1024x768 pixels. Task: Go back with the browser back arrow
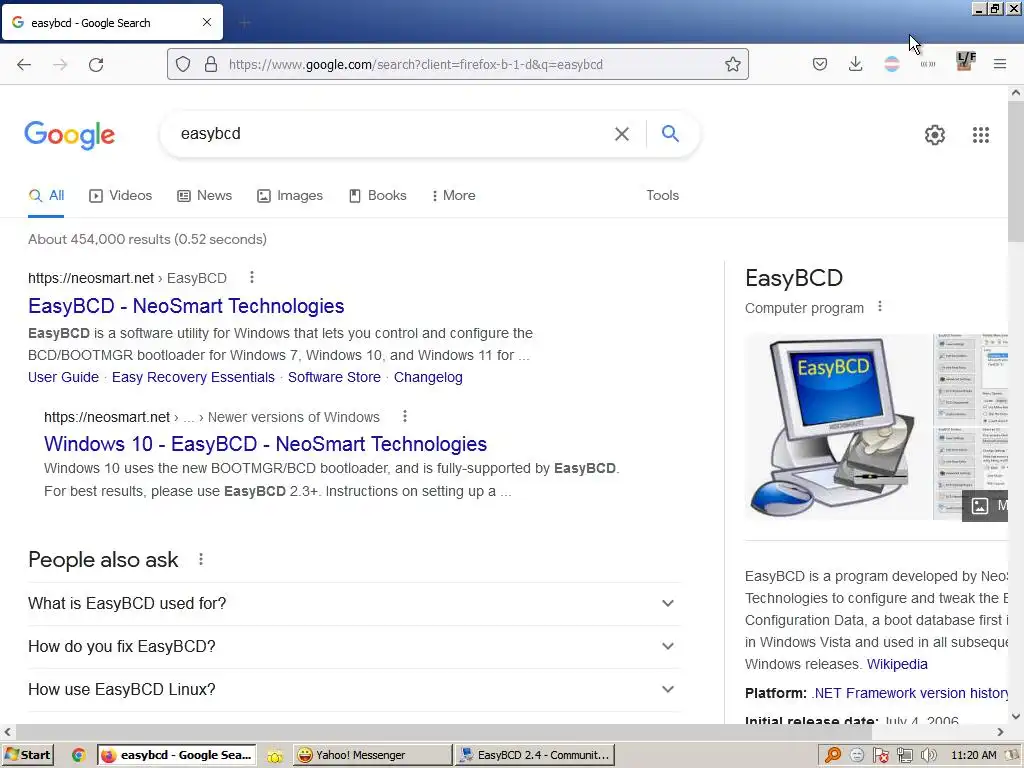point(24,64)
